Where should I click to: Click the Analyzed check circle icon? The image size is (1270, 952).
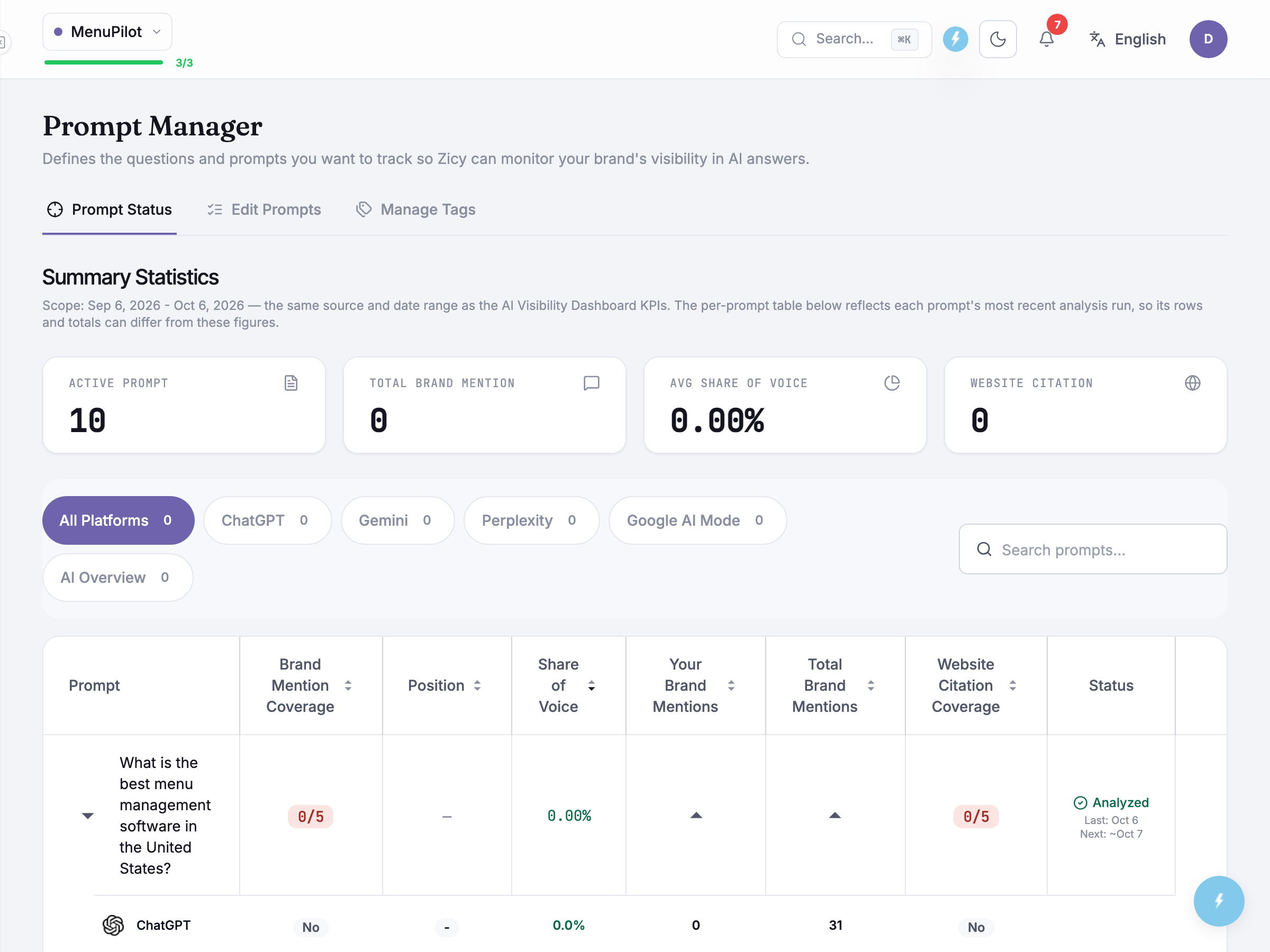point(1080,802)
